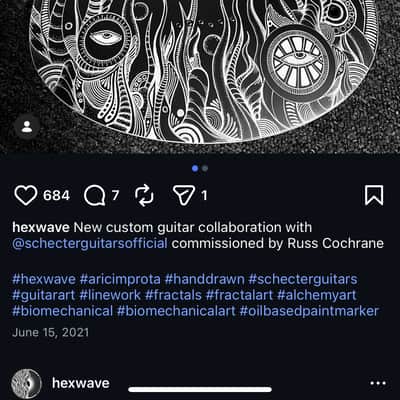Viewport: 400px width, 400px height.
Task: Go to the second carousel image dot
Action: [x=205, y=169]
